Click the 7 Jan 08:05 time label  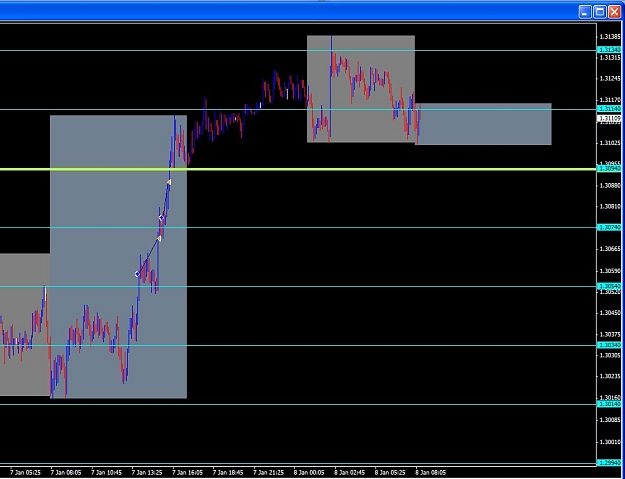pyautogui.click(x=66, y=473)
